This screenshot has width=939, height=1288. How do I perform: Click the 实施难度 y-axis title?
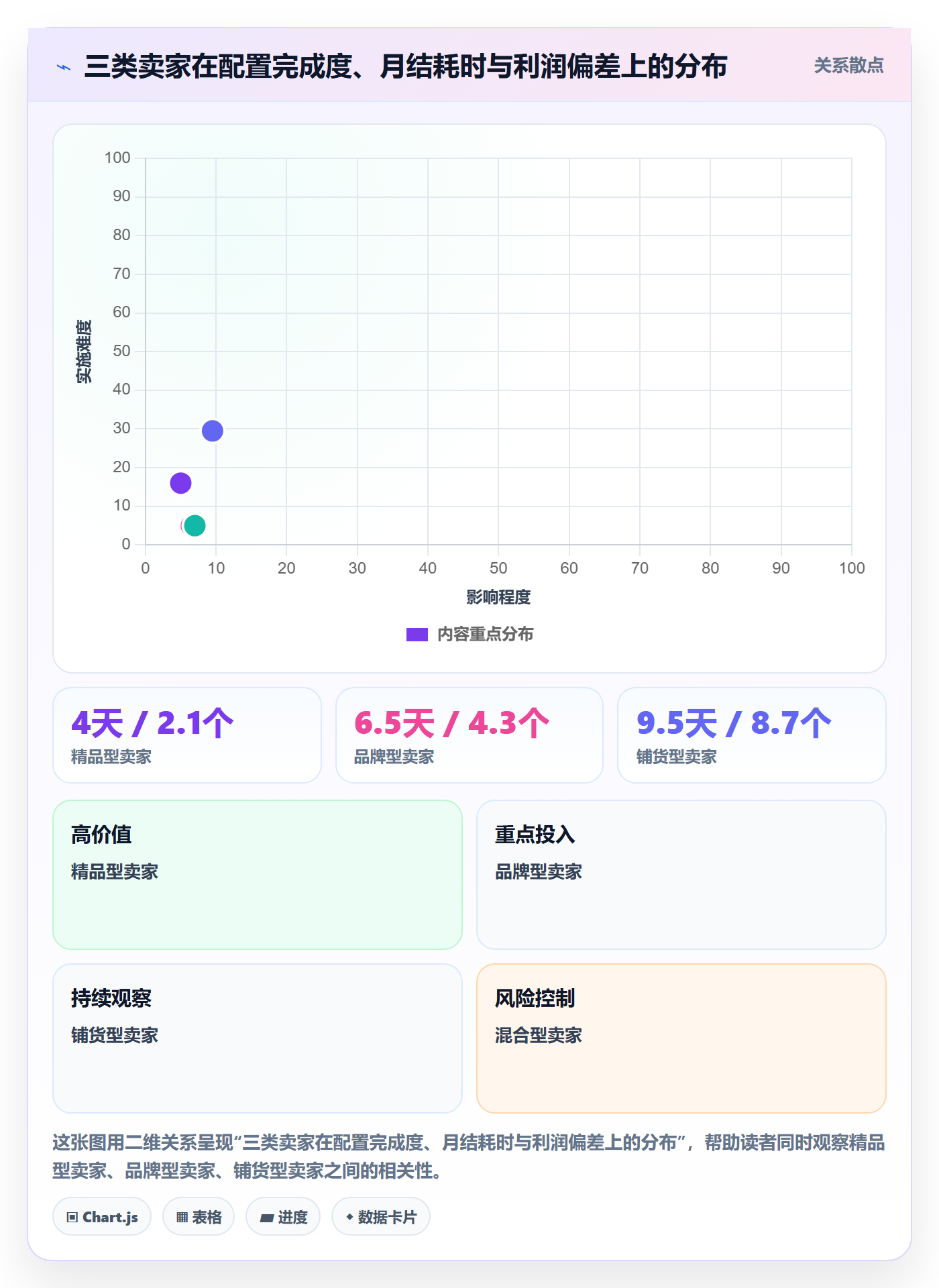pos(84,352)
